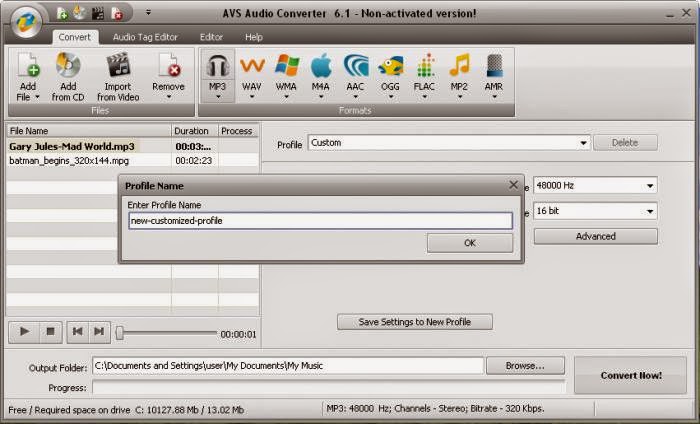Select the AAC format icon

355,66
